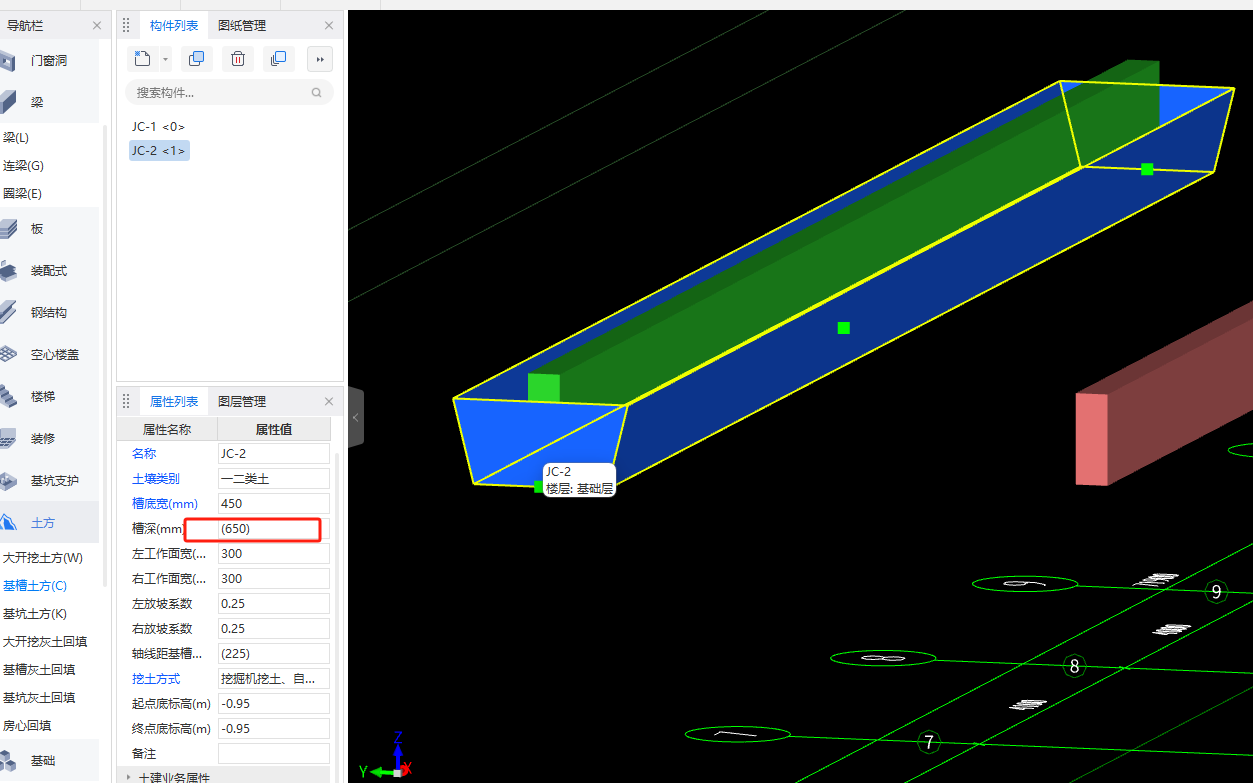Edit 槽底宽 value 450
Screen dimensions: 1253x783
pyautogui.click(x=274, y=504)
